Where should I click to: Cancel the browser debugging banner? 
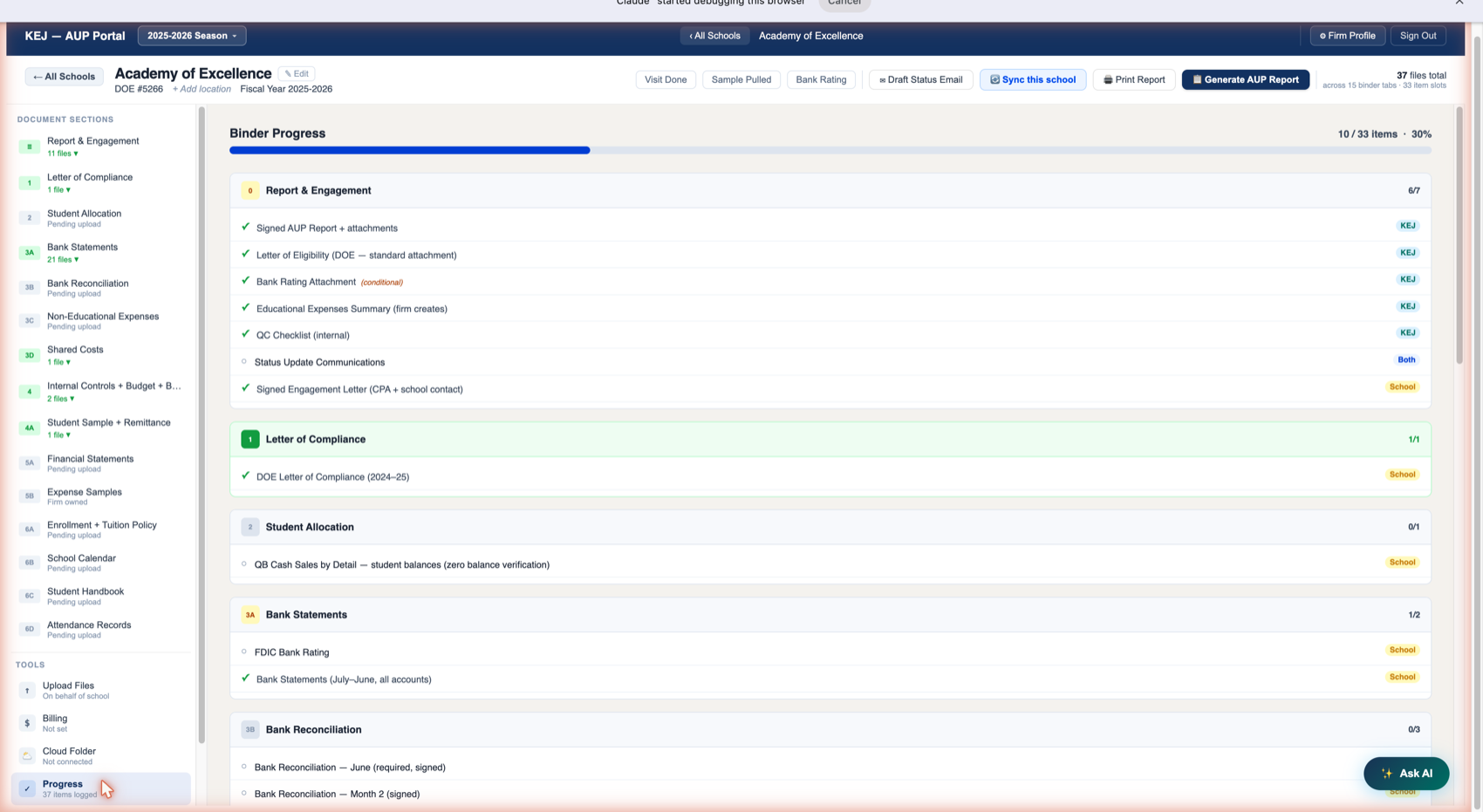click(844, 3)
